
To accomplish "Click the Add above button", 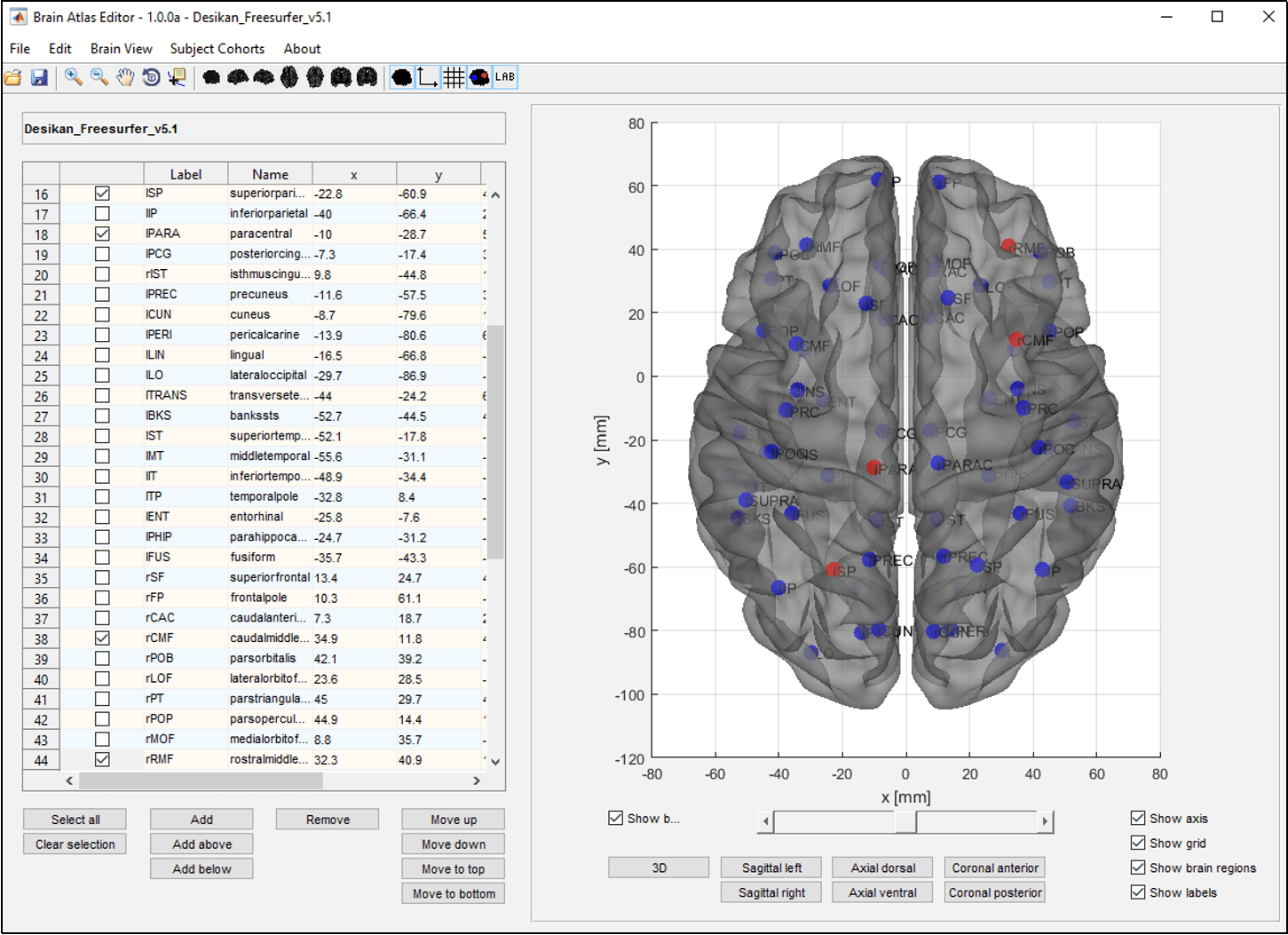I will 201,844.
